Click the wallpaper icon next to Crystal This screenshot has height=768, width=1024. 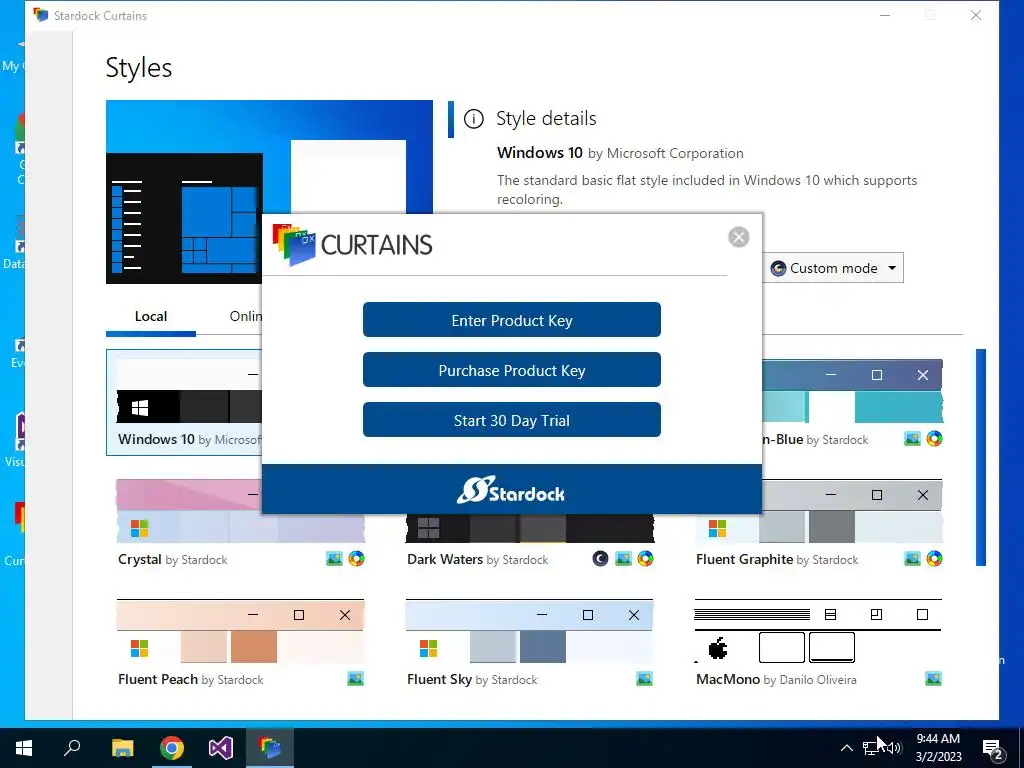(x=334, y=559)
